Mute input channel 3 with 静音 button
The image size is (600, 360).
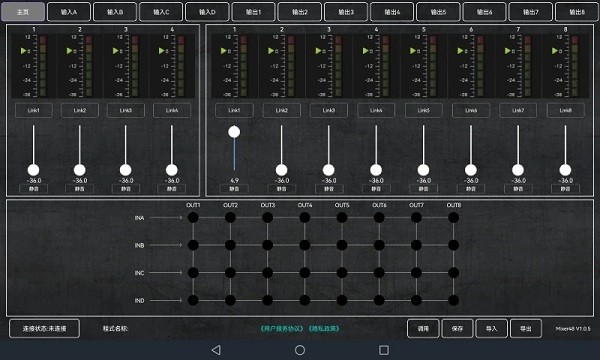(x=126, y=189)
